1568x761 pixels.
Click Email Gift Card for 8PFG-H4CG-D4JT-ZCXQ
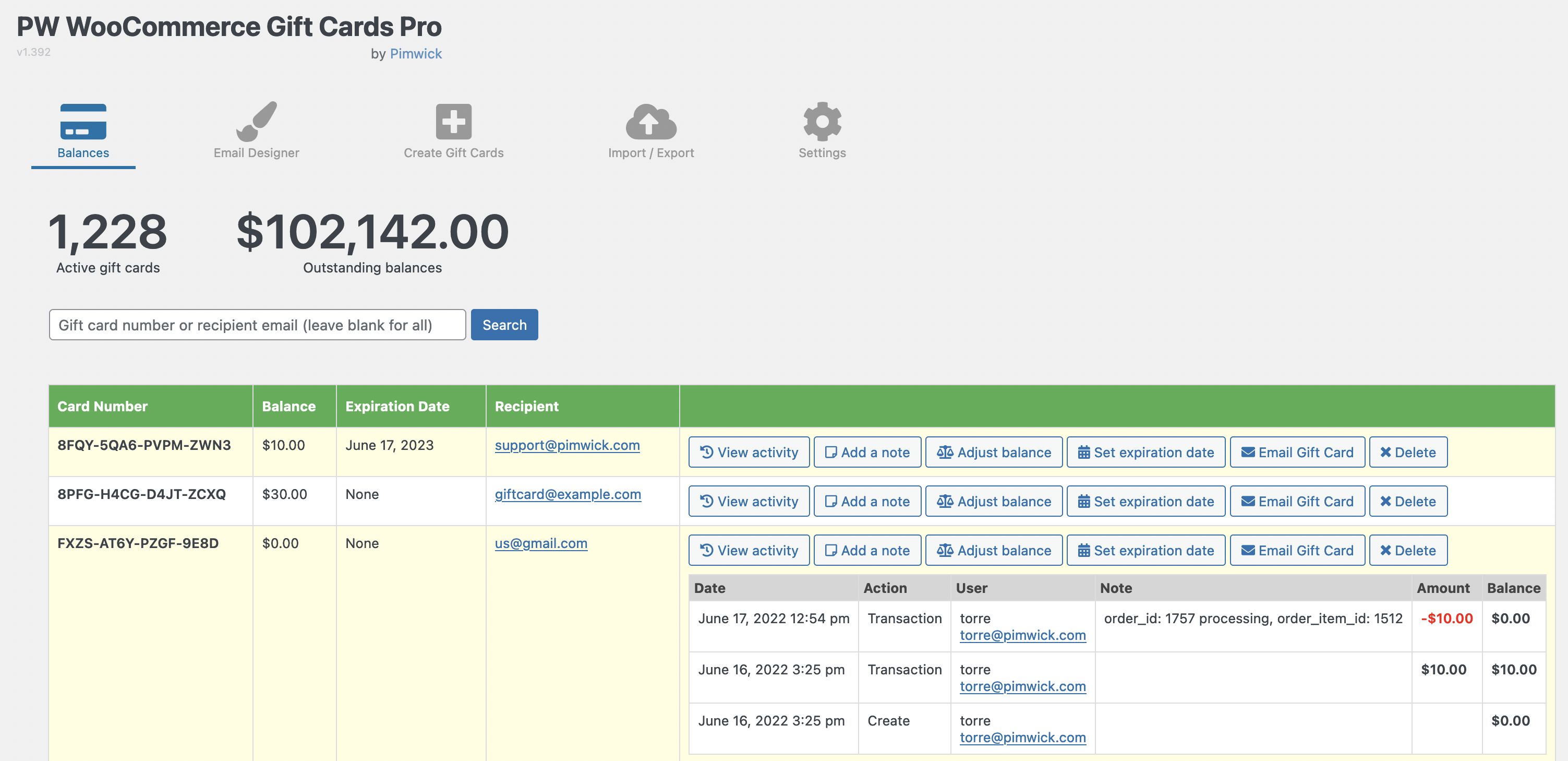pos(1297,501)
